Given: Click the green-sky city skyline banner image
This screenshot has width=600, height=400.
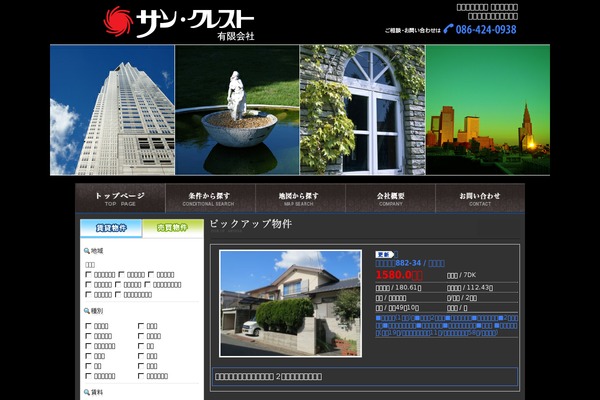Looking at the screenshot, I should (x=488, y=110).
